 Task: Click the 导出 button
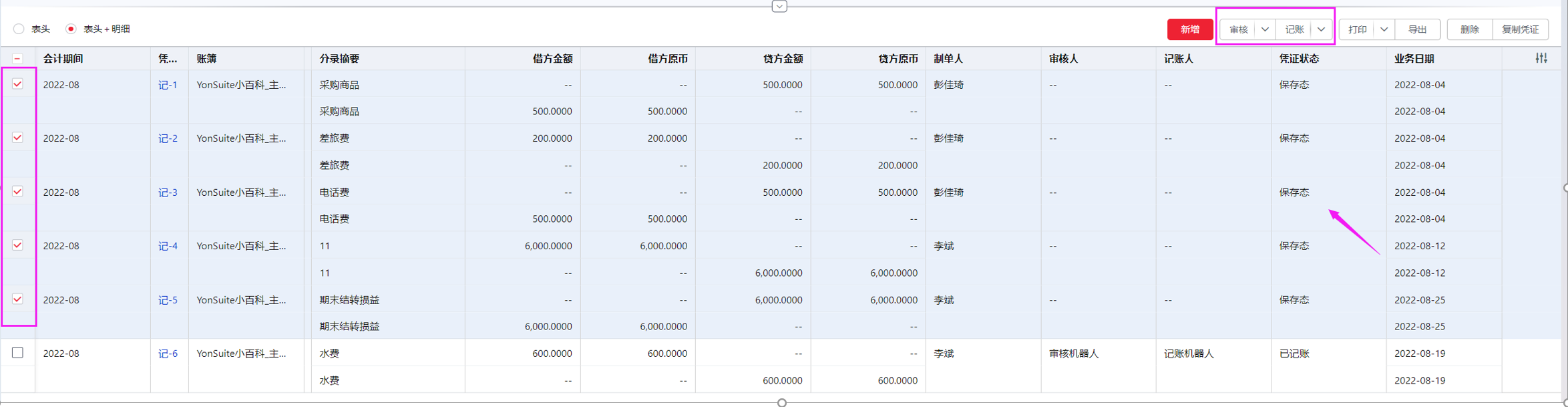(x=1417, y=29)
